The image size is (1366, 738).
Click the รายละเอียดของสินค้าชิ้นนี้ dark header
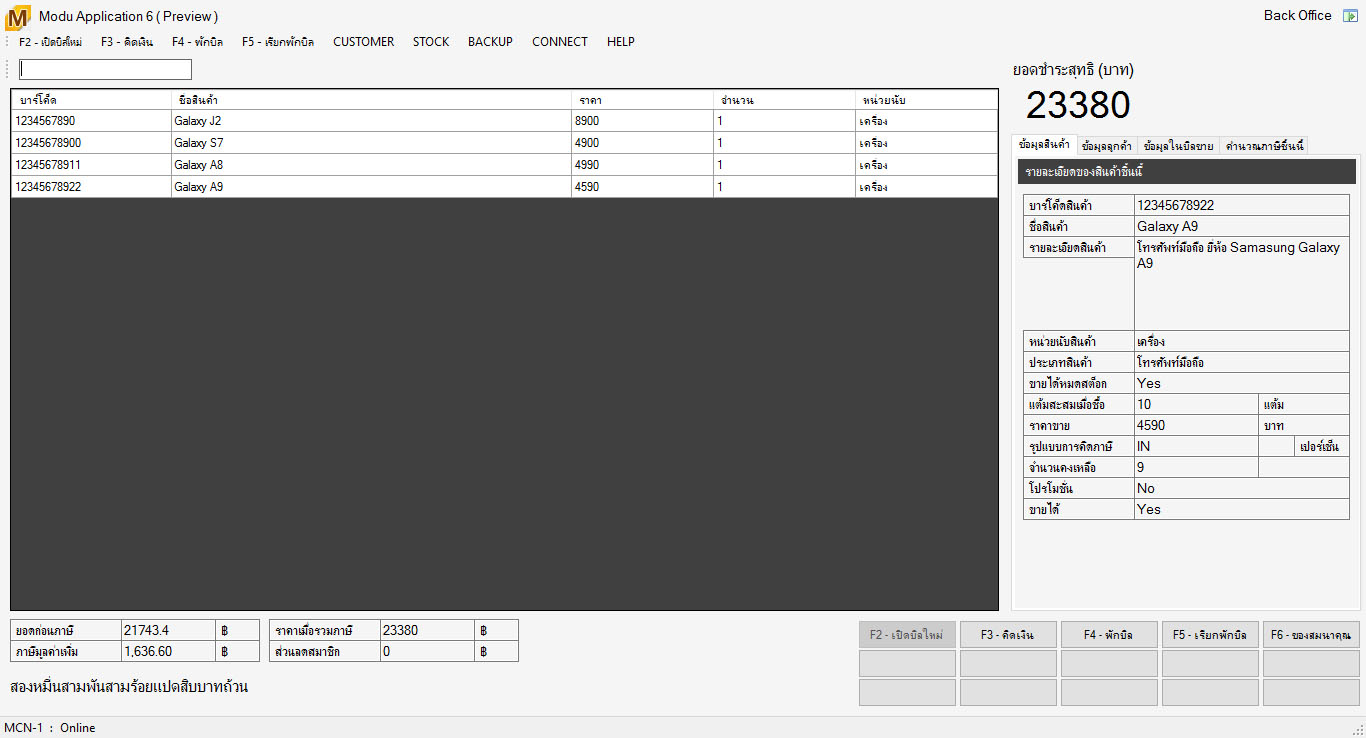[1187, 172]
